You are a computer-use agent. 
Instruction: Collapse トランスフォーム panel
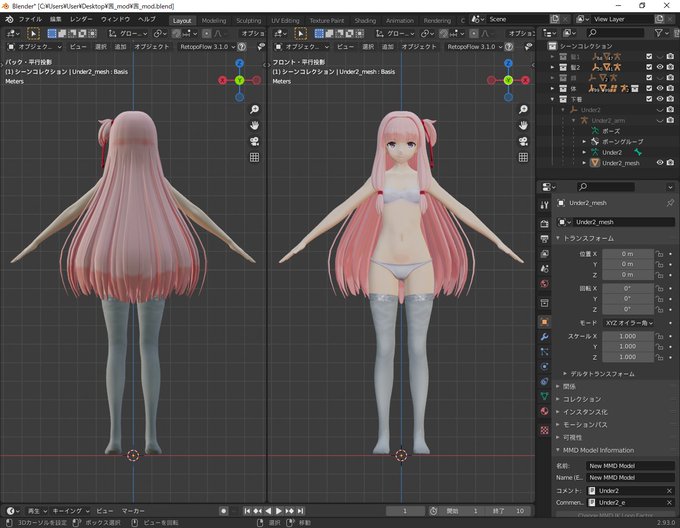(x=558, y=238)
